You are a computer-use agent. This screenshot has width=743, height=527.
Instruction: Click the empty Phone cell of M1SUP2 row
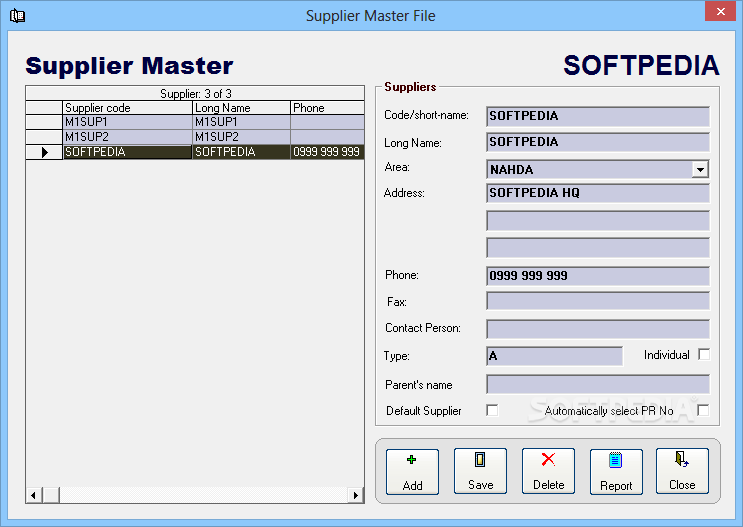[327, 136]
